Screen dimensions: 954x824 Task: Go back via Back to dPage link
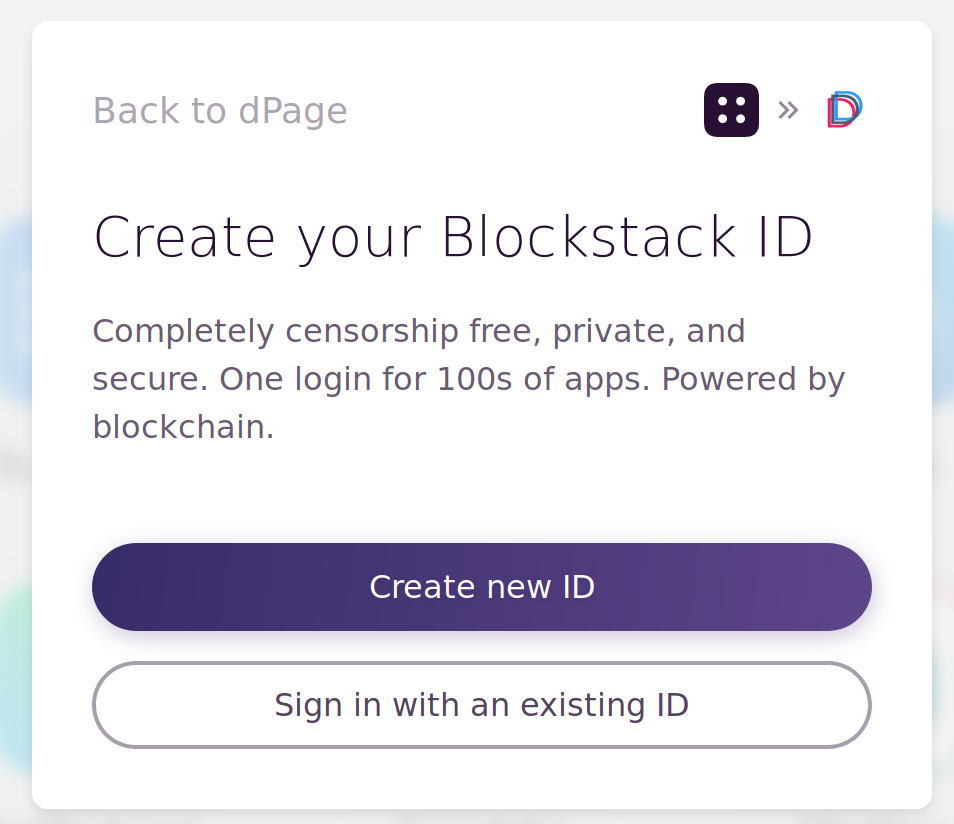[220, 110]
